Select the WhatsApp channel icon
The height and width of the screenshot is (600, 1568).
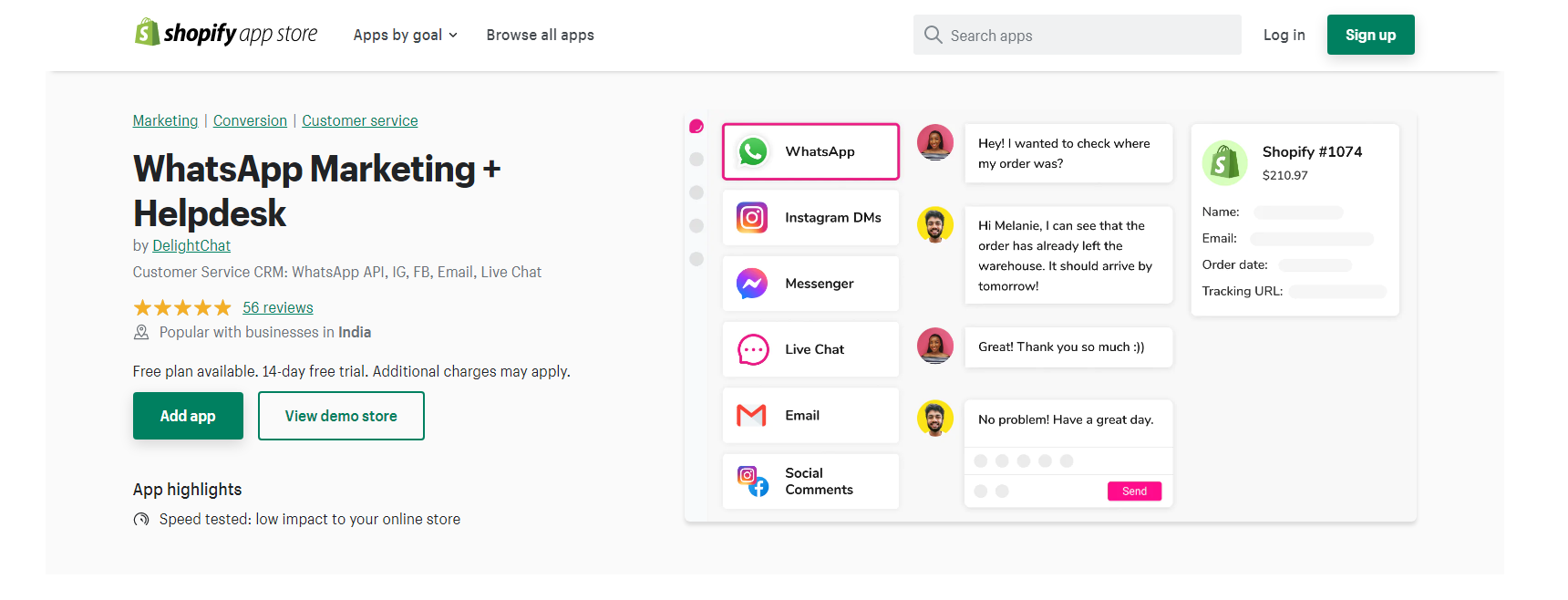point(753,151)
